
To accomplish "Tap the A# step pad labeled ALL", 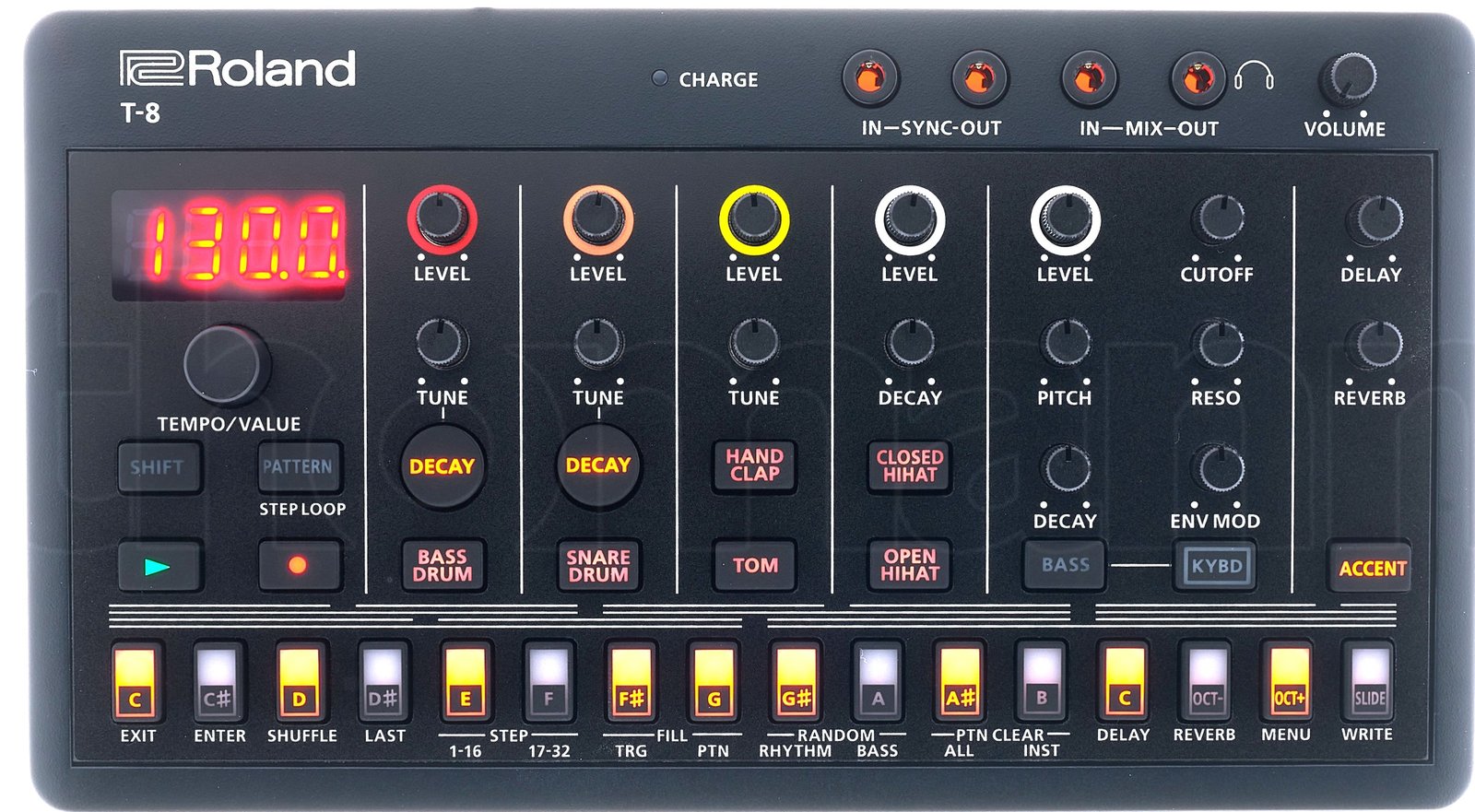I will point(960,682).
